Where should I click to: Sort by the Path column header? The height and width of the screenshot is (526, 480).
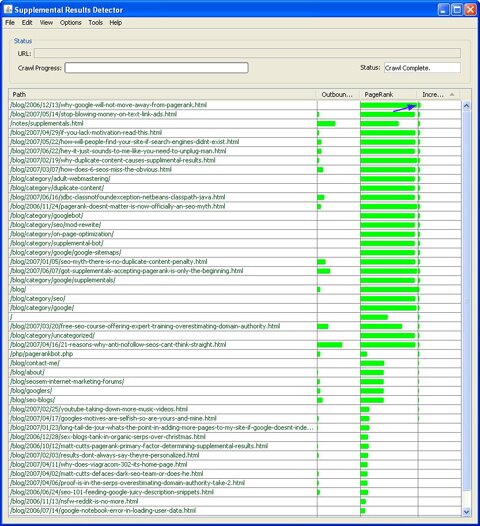point(163,95)
